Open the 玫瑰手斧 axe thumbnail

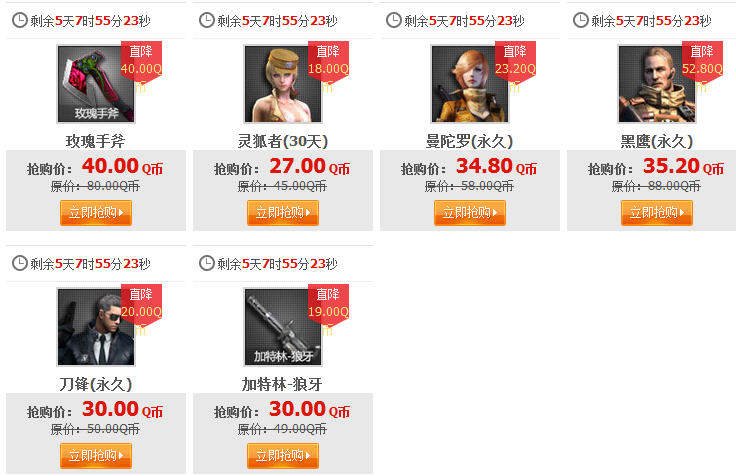[96, 84]
